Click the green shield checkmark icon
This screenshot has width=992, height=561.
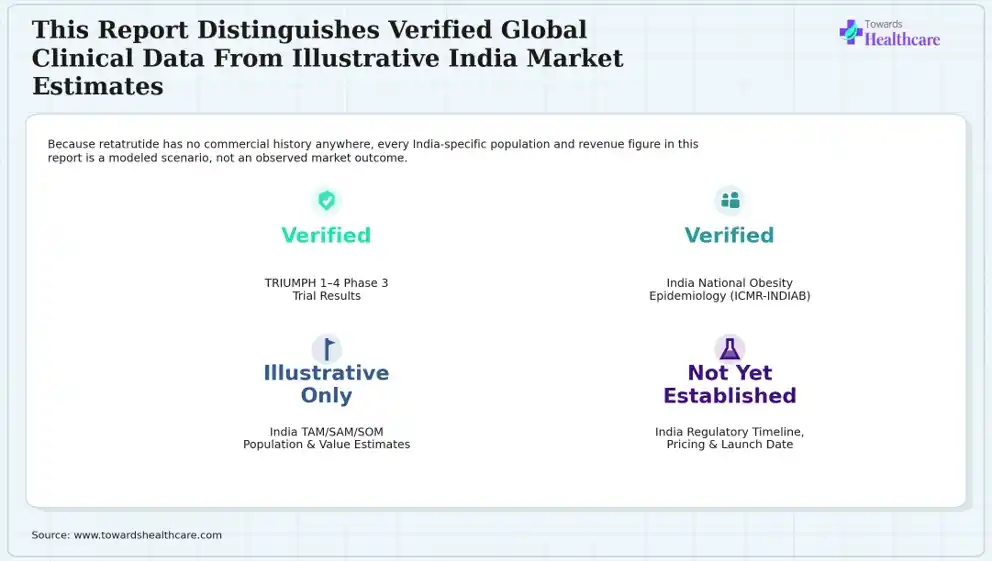click(326, 200)
